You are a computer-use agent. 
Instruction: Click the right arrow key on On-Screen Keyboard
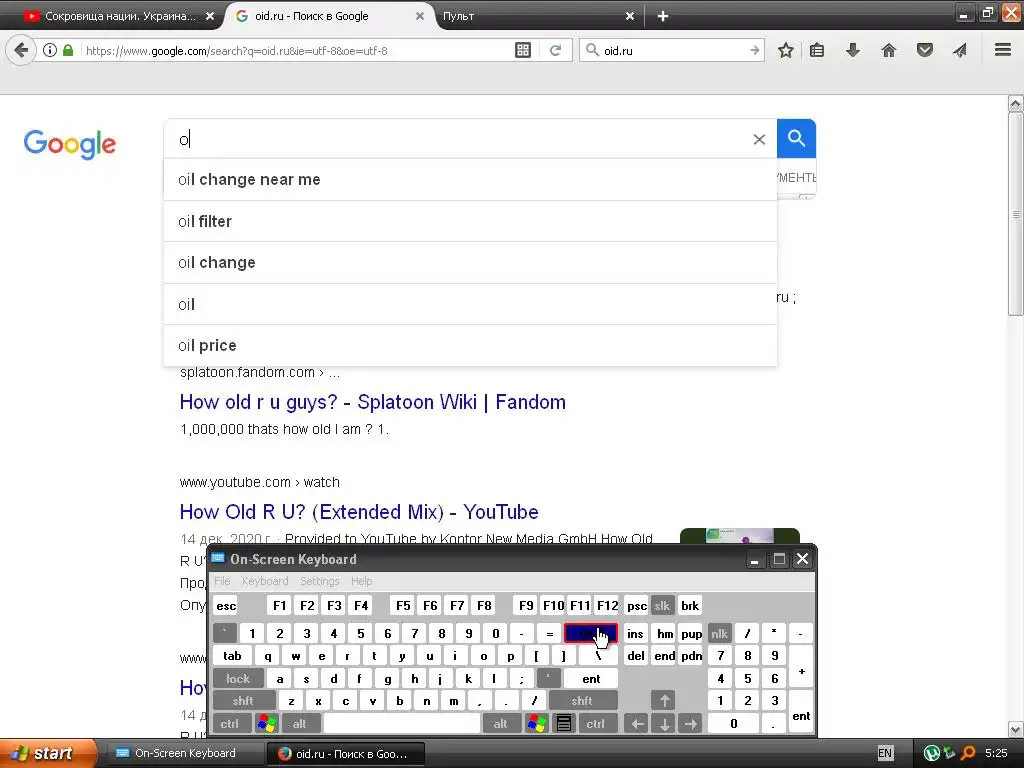[690, 724]
